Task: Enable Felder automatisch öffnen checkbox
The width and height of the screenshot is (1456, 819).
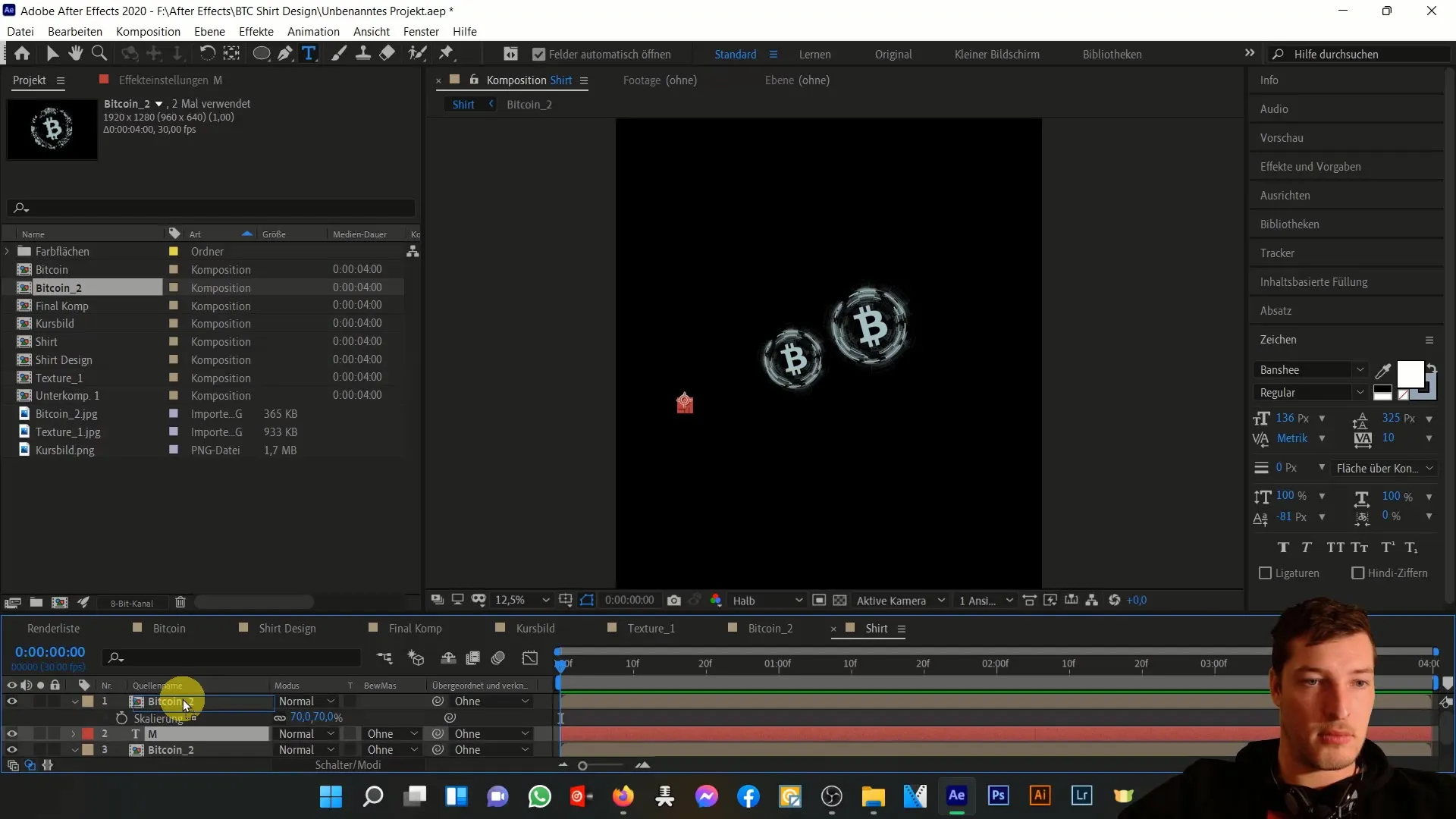Action: [x=538, y=54]
